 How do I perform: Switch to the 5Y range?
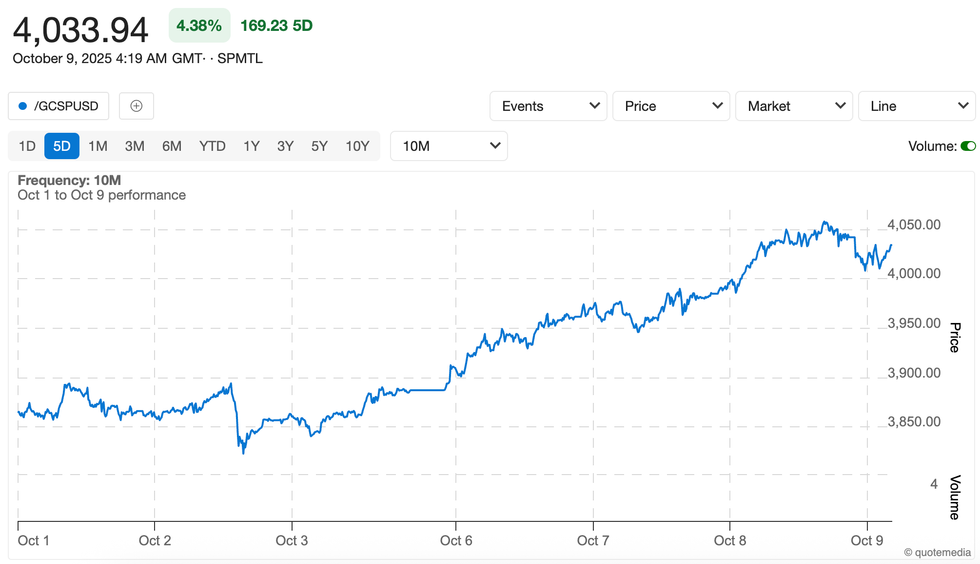tap(319, 146)
